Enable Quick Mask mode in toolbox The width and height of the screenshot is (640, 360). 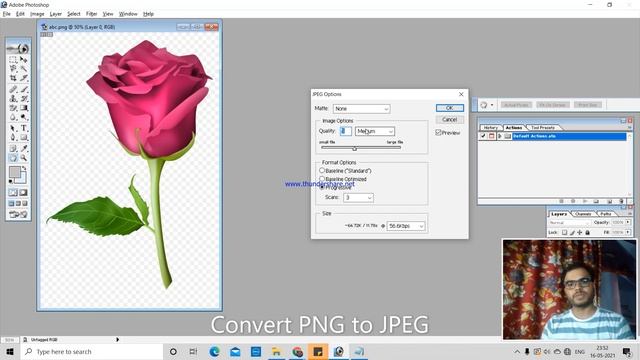23,192
